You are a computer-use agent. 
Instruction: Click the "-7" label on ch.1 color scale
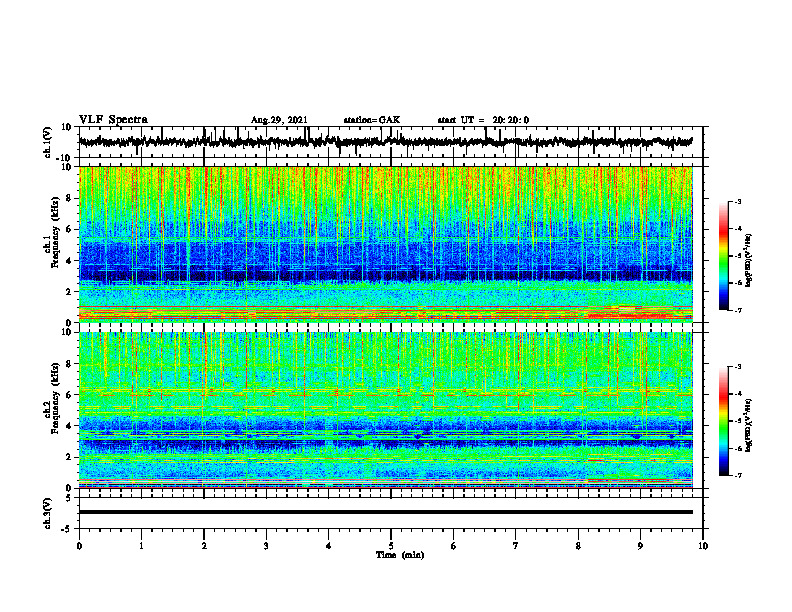tap(738, 310)
